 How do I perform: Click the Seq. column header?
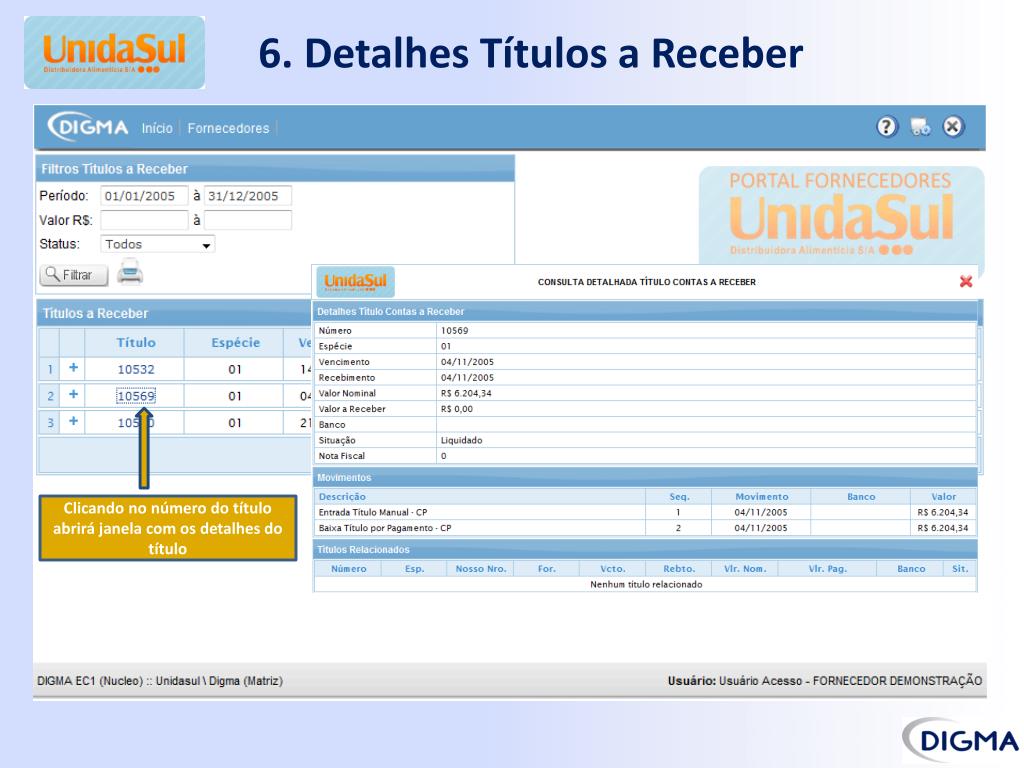click(679, 496)
